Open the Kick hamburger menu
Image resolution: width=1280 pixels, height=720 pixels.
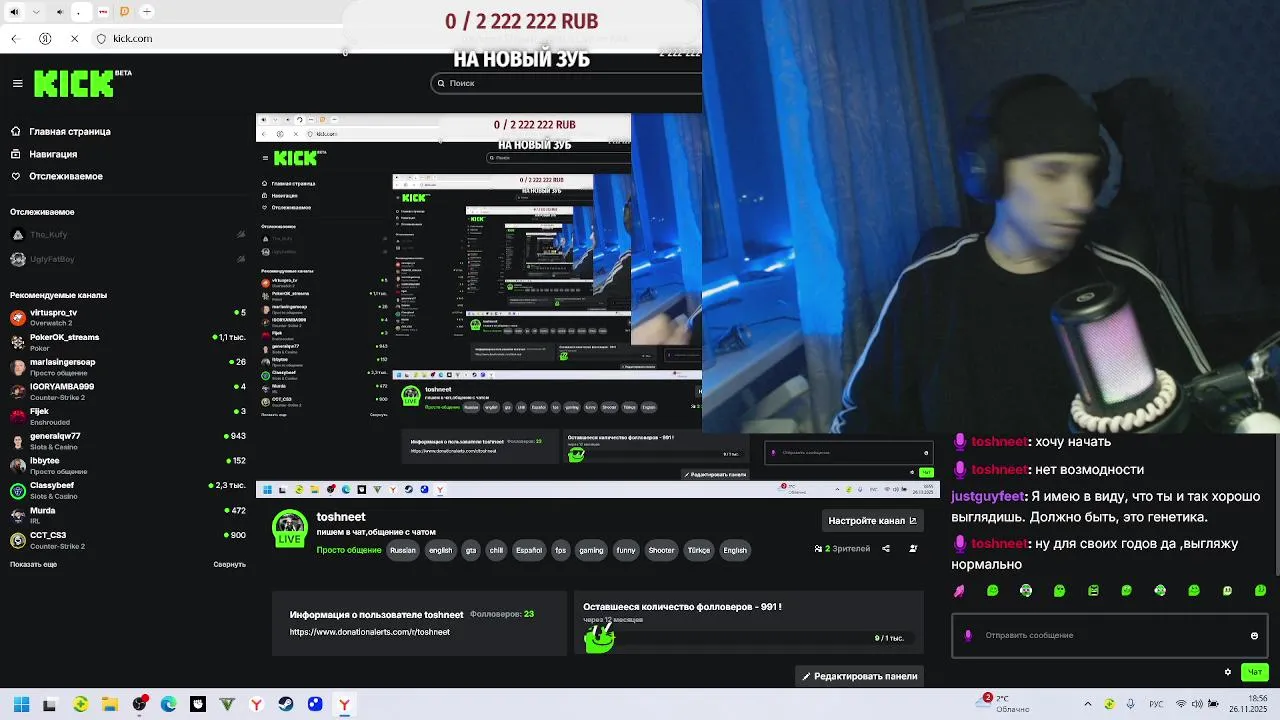point(17,84)
